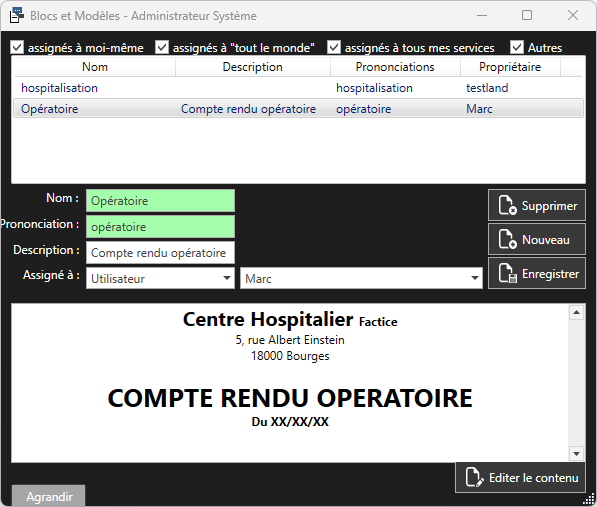The image size is (597, 507).
Task: Select the hospitalisation row in the list
Action: pyautogui.click(x=298, y=88)
